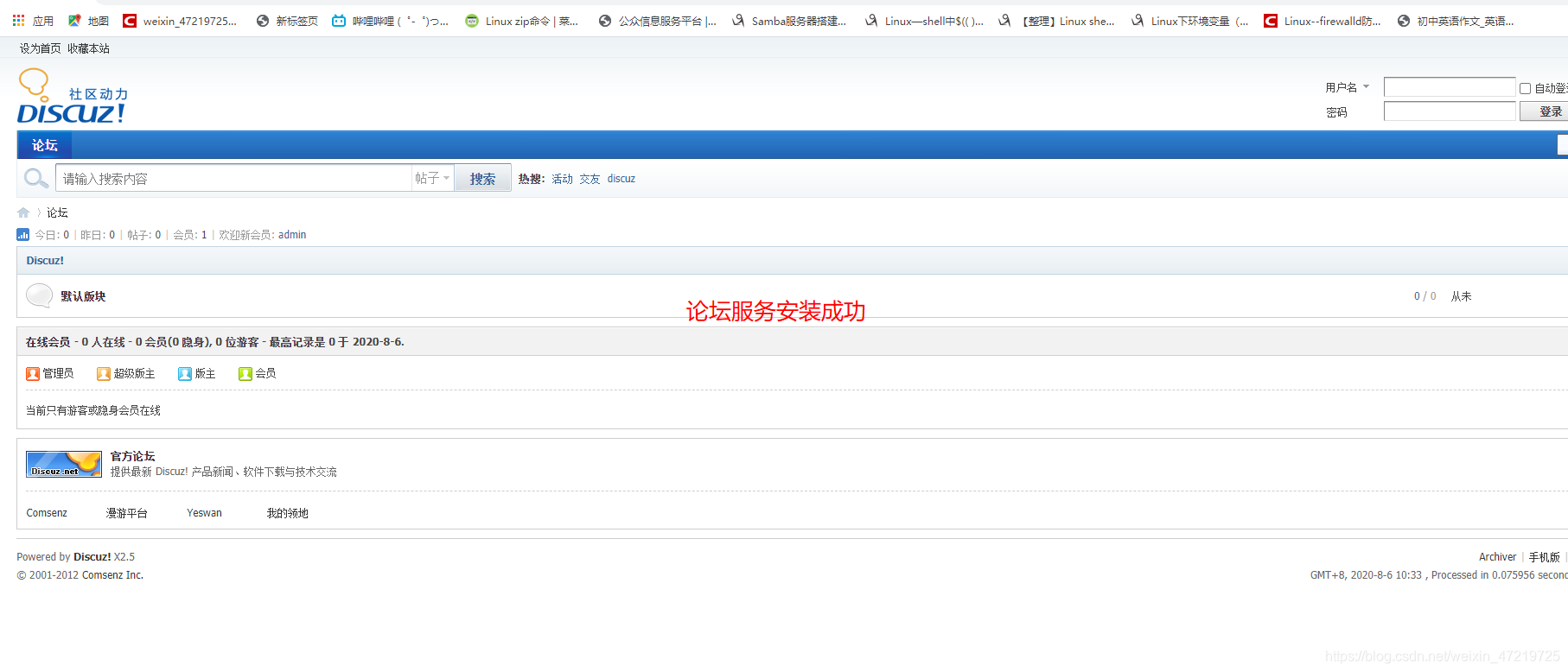Open the 【整理】Linux shell bookmark
The height and width of the screenshot is (672, 1568).
1056,21
